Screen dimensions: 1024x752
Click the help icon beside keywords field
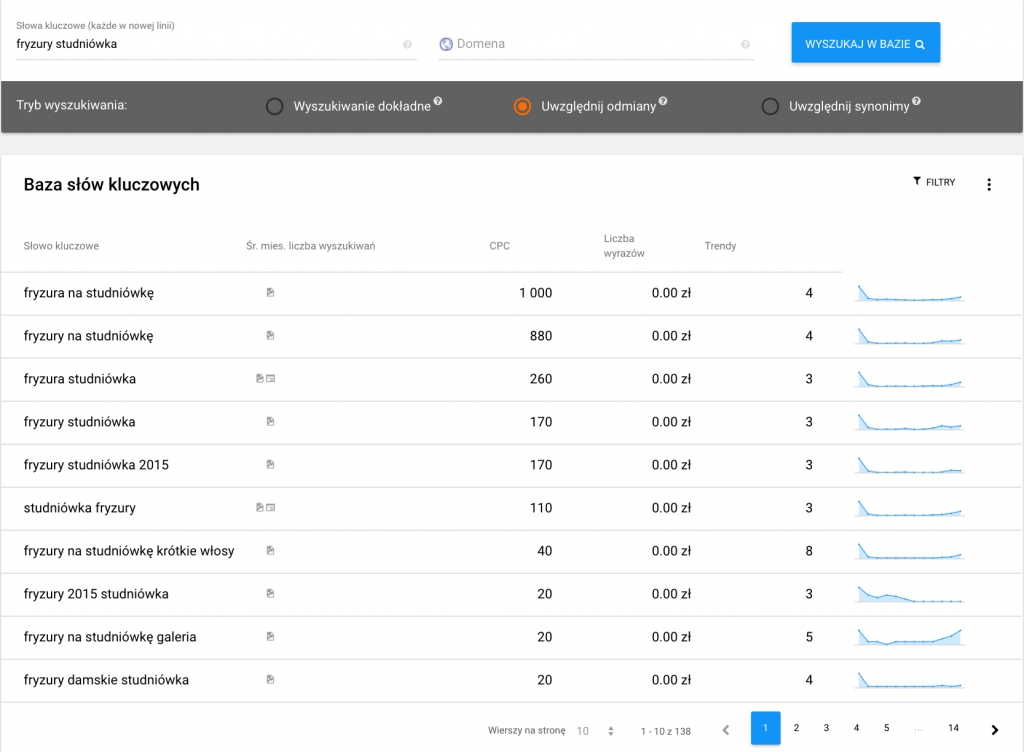pos(407,45)
